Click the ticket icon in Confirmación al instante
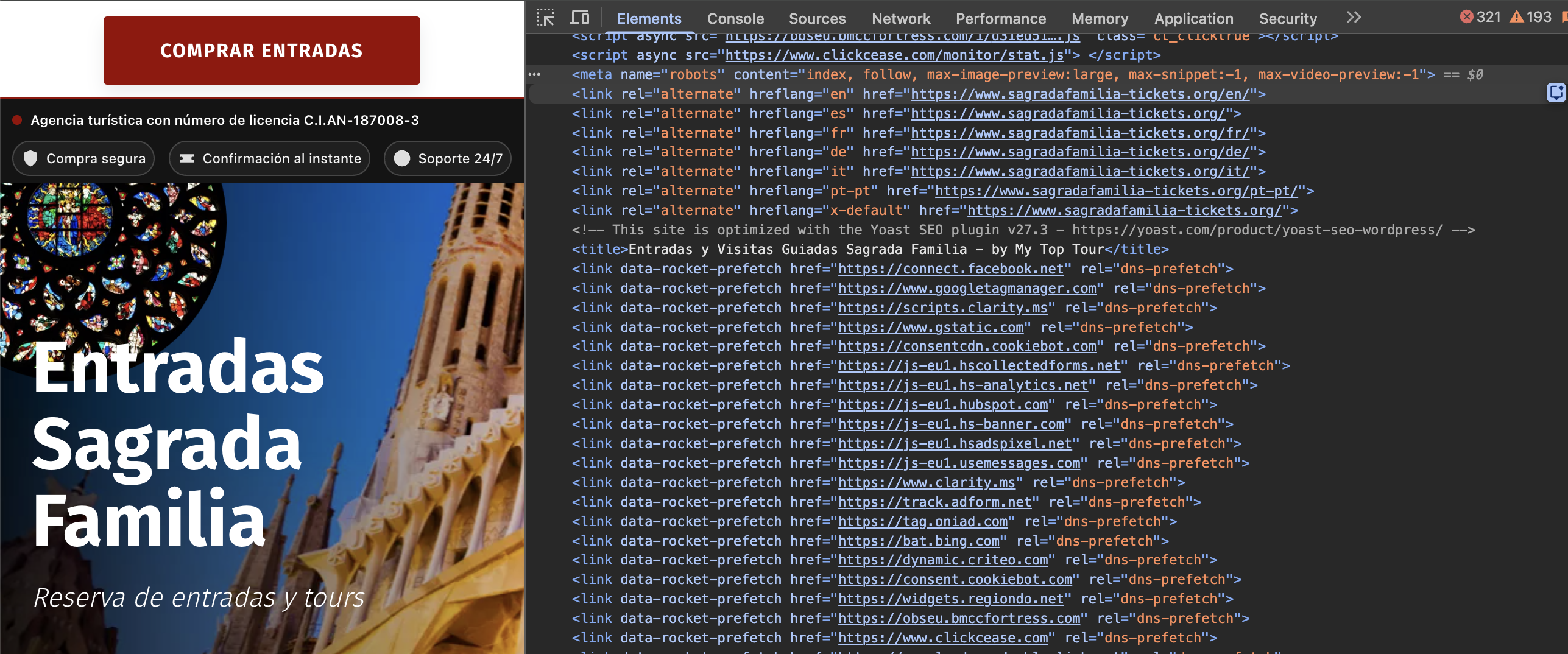1568x654 pixels. point(187,158)
